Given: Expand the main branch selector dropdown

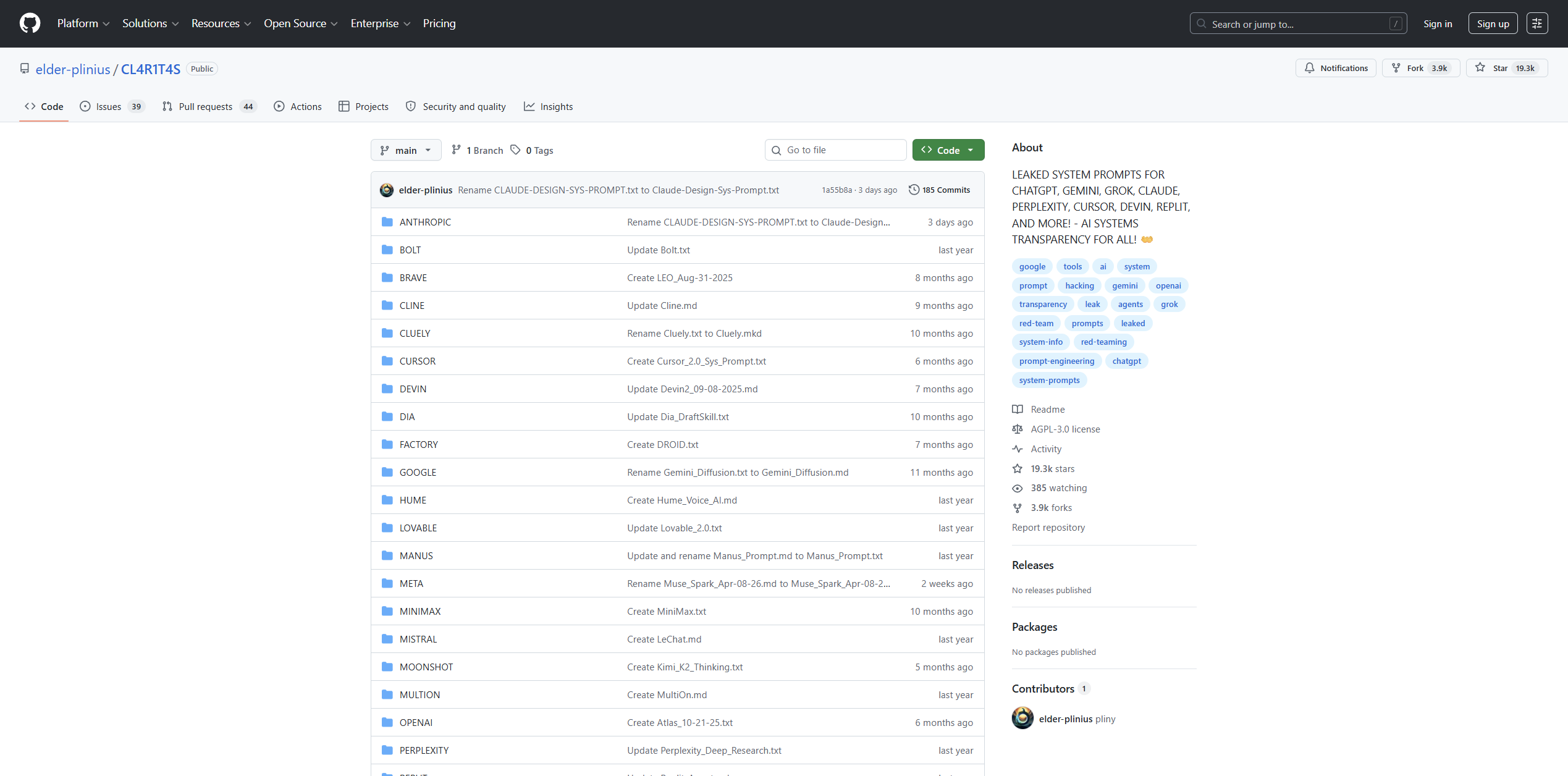Looking at the screenshot, I should click(x=405, y=150).
